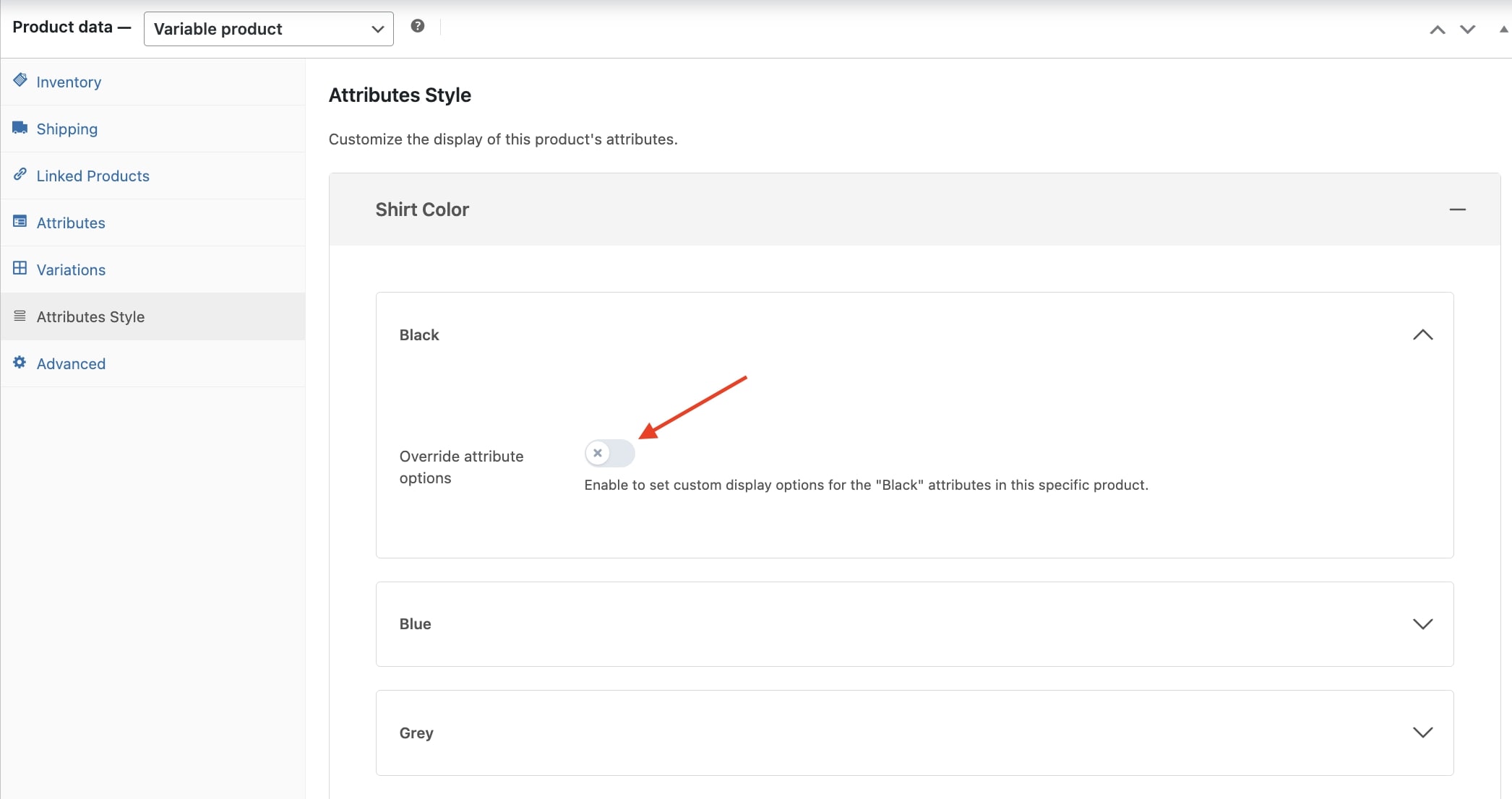
Task: Move Product data panel down
Action: click(x=1468, y=30)
